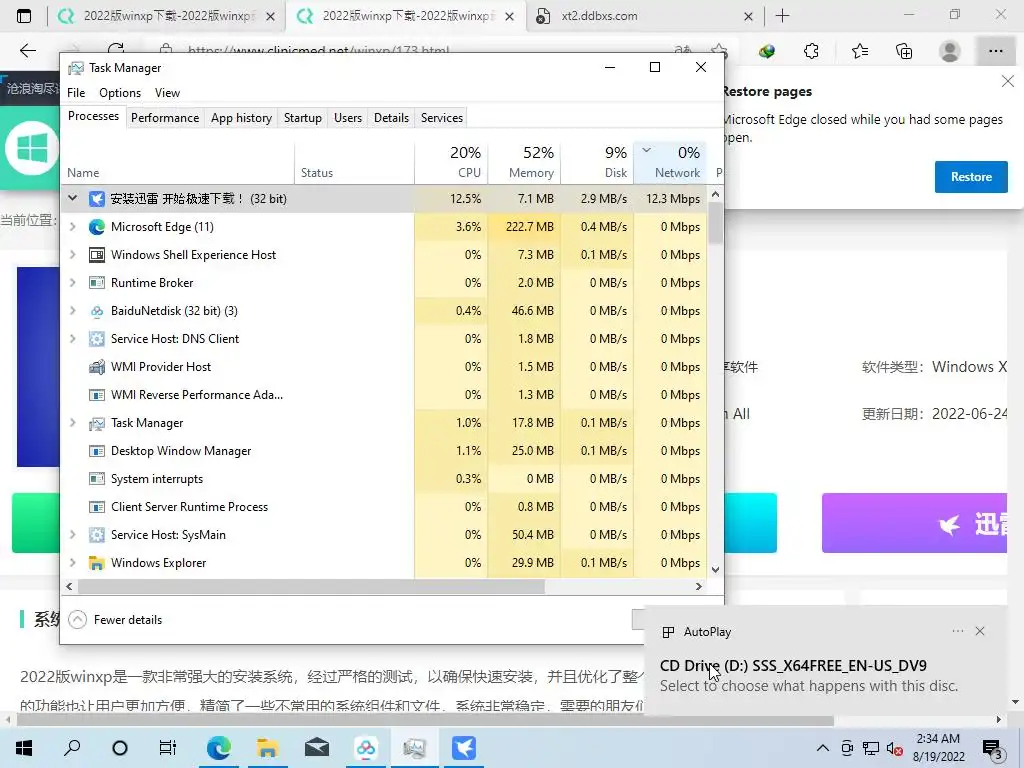The width and height of the screenshot is (1024, 768).
Task: Expand the Runtime Broker row
Action: click(x=72, y=283)
